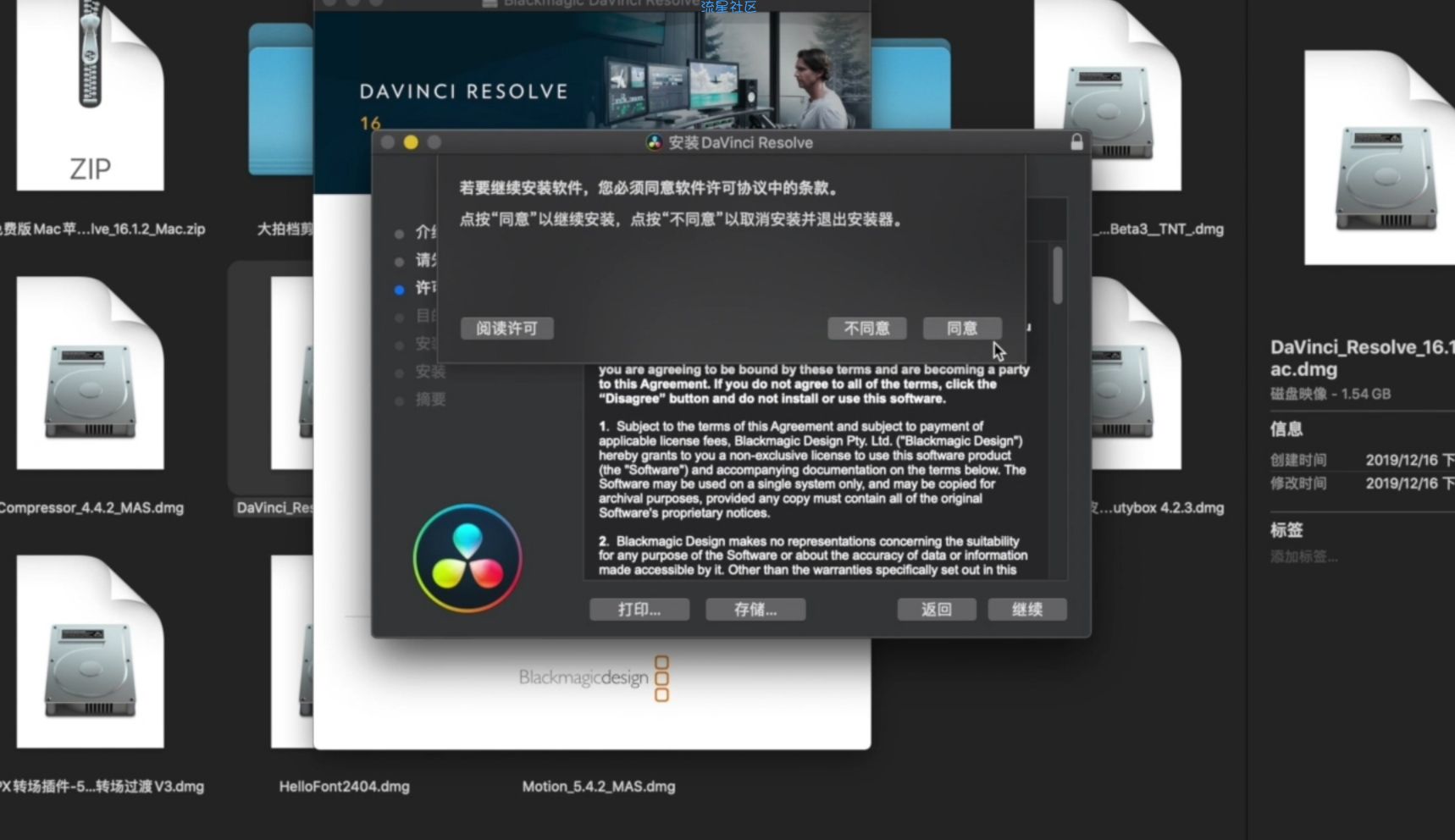Click the lve_16.1.2_Mac.zip file name
The image size is (1455, 840).
point(102,229)
